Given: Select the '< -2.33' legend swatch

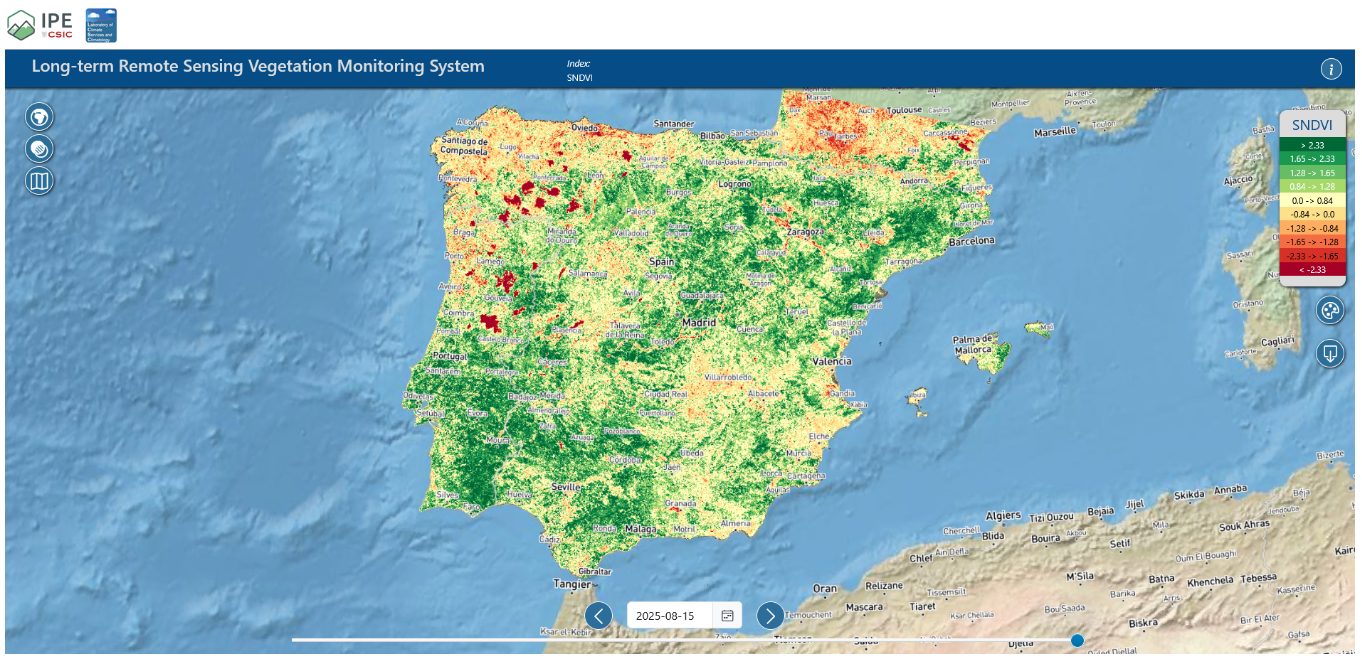Looking at the screenshot, I should [1311, 270].
